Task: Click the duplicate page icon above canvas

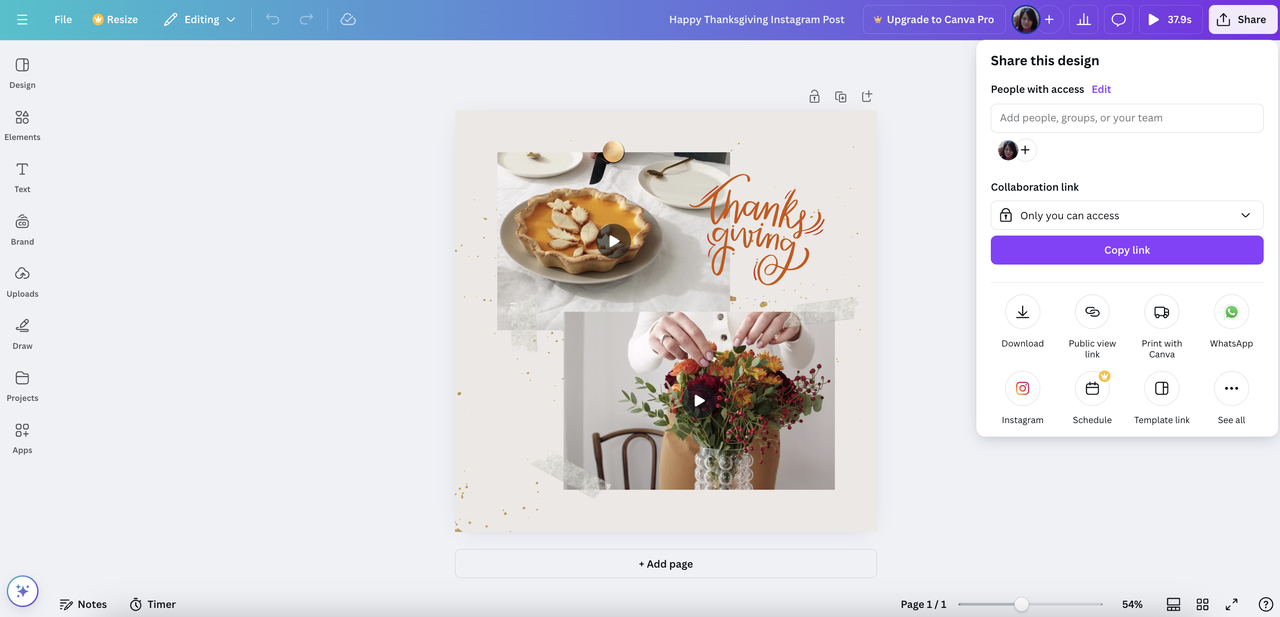Action: pyautogui.click(x=841, y=96)
